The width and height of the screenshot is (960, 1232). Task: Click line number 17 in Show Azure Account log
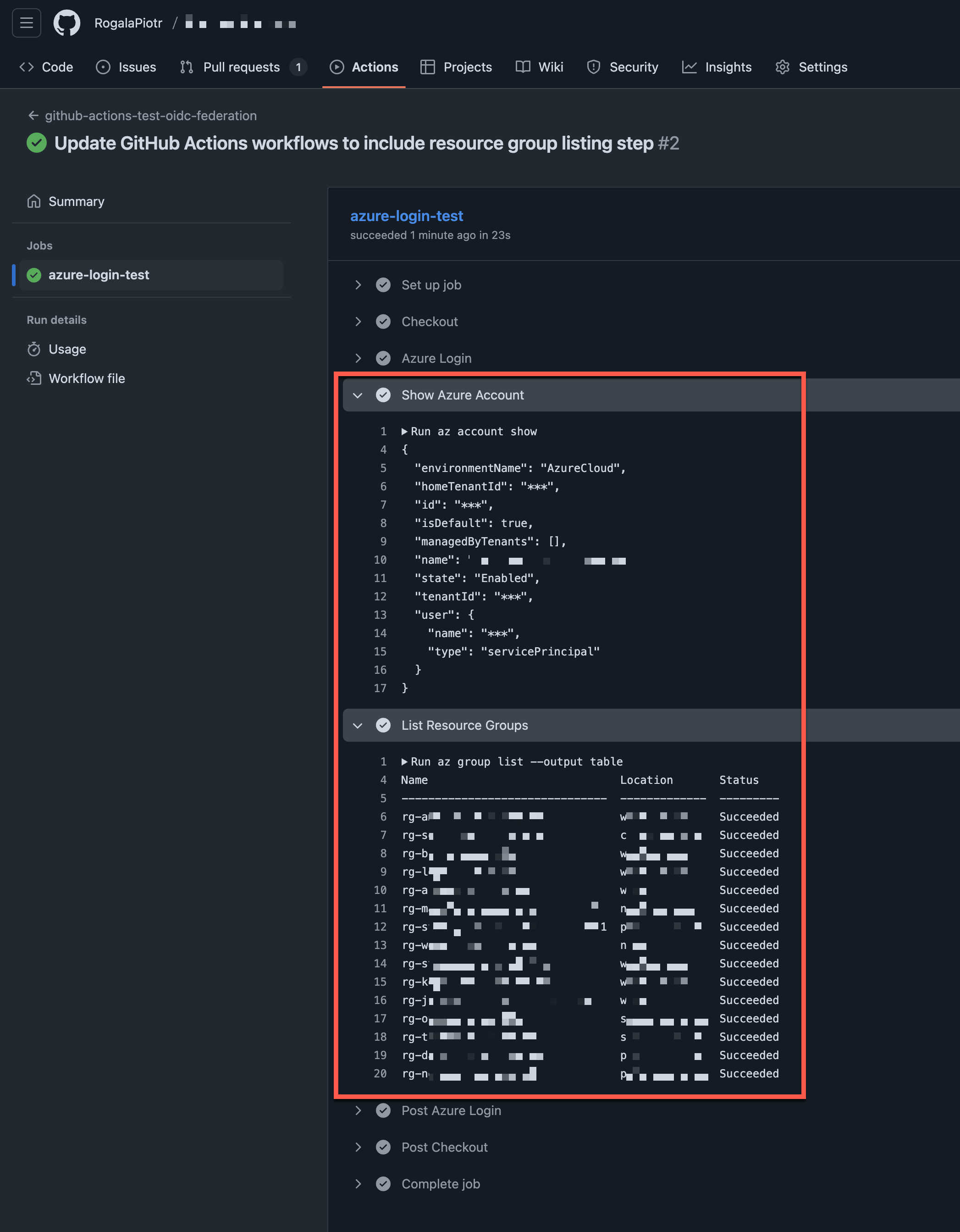[x=381, y=688]
